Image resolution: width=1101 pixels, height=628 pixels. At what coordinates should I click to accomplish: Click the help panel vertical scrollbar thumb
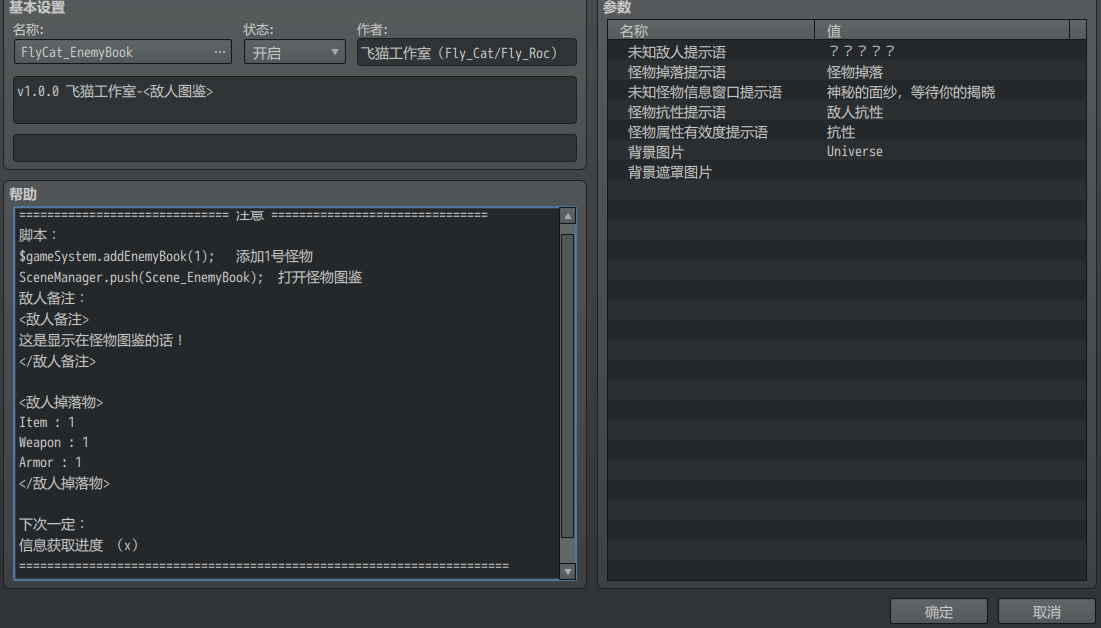pos(568,386)
